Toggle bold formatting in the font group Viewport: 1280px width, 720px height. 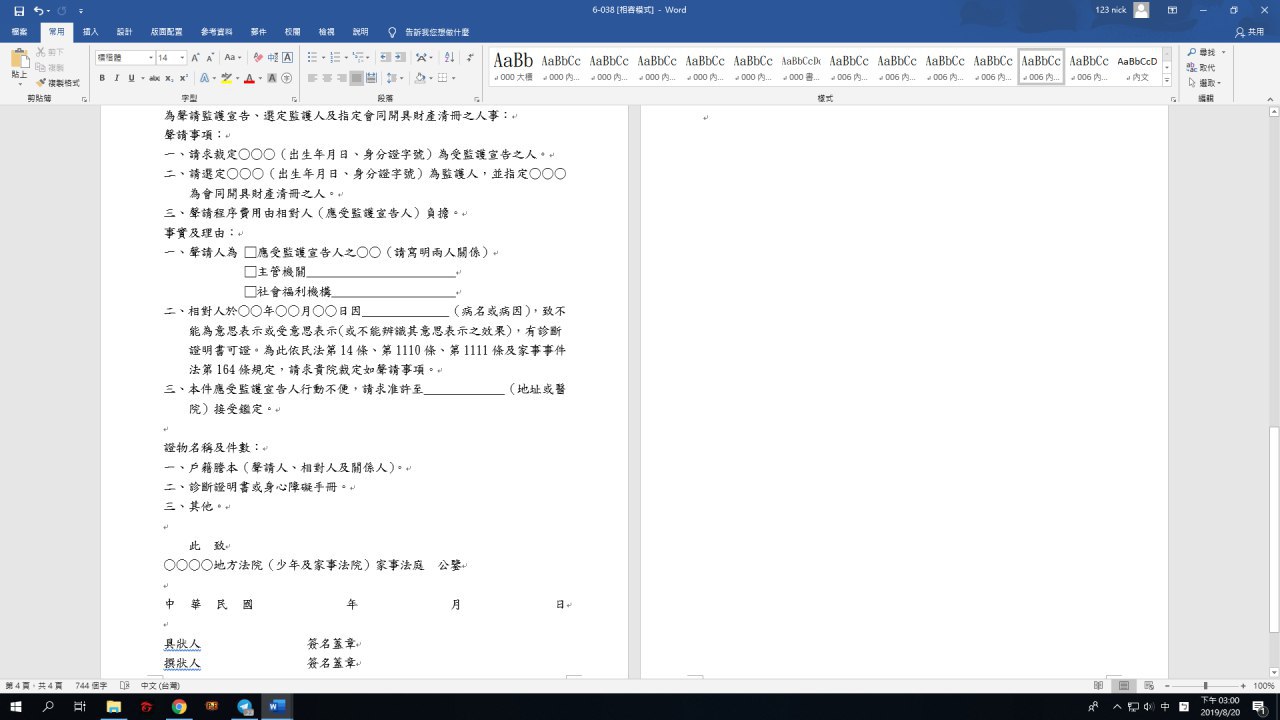click(103, 78)
